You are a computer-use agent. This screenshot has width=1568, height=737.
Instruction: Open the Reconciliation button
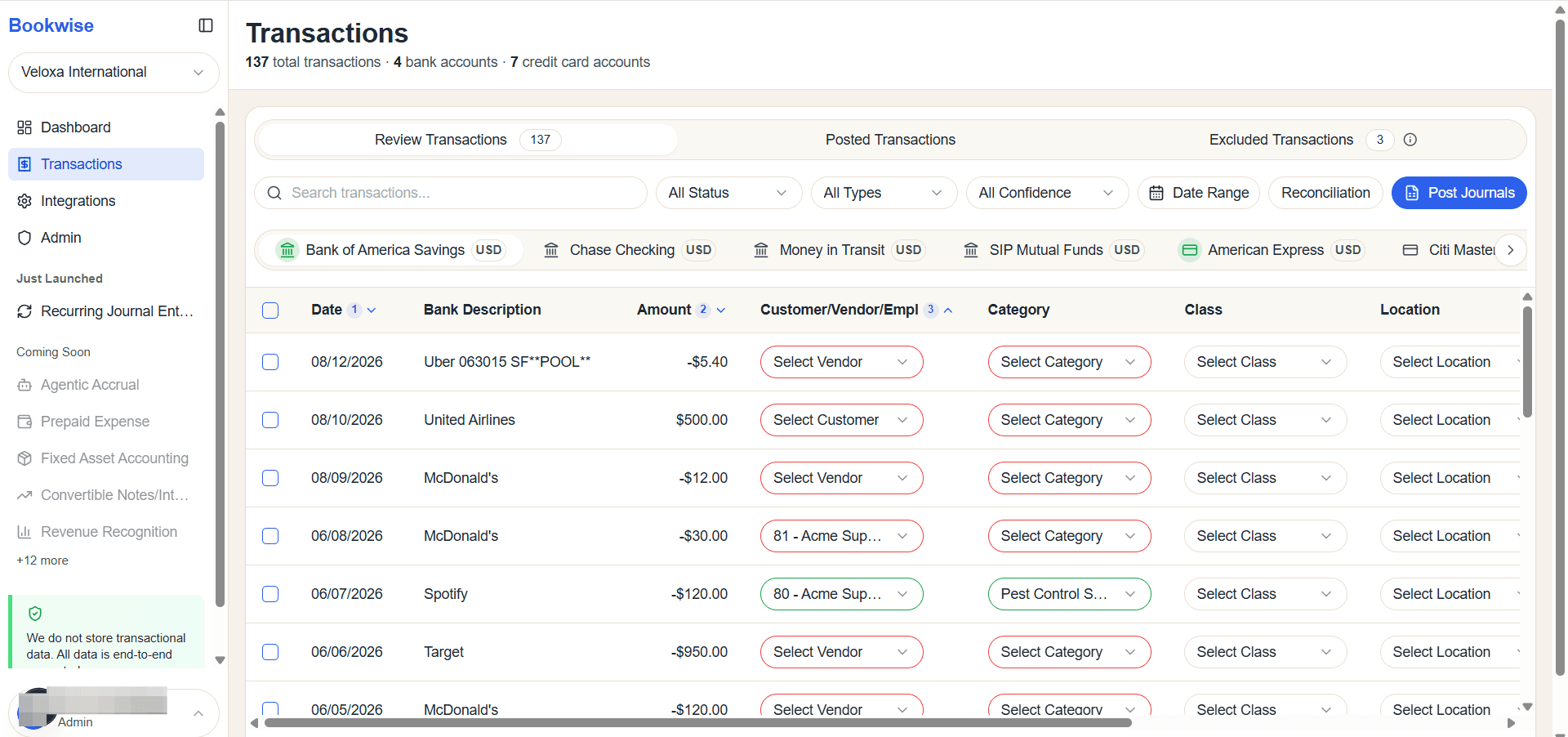click(x=1325, y=193)
